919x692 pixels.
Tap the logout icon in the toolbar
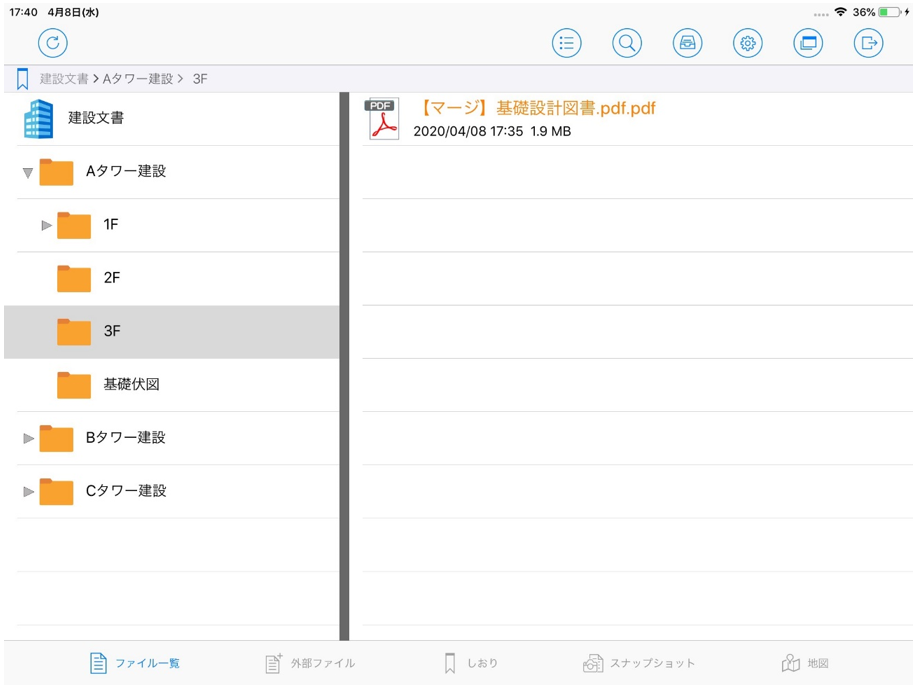[868, 43]
